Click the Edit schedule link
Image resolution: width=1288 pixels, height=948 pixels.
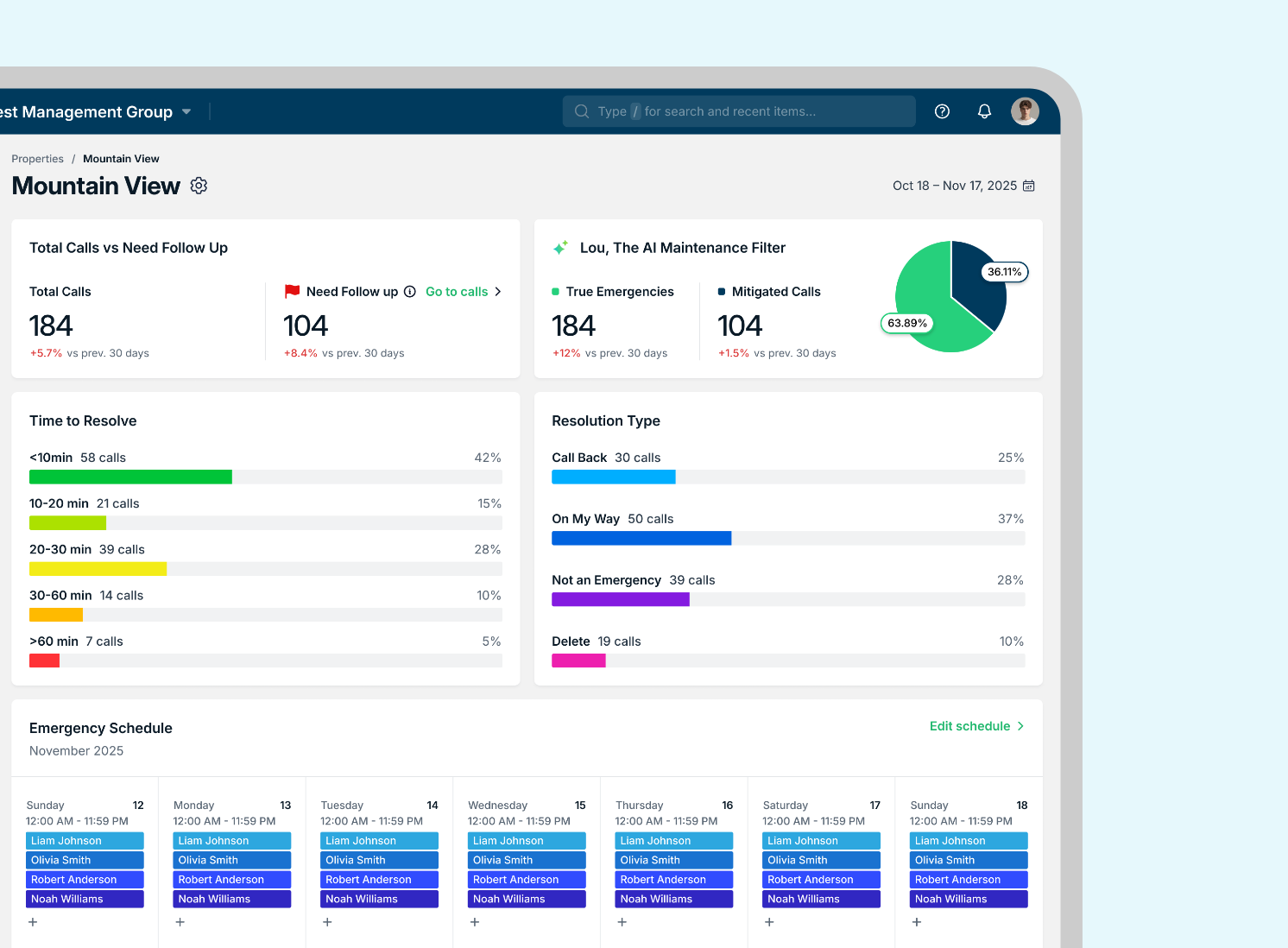point(969,726)
